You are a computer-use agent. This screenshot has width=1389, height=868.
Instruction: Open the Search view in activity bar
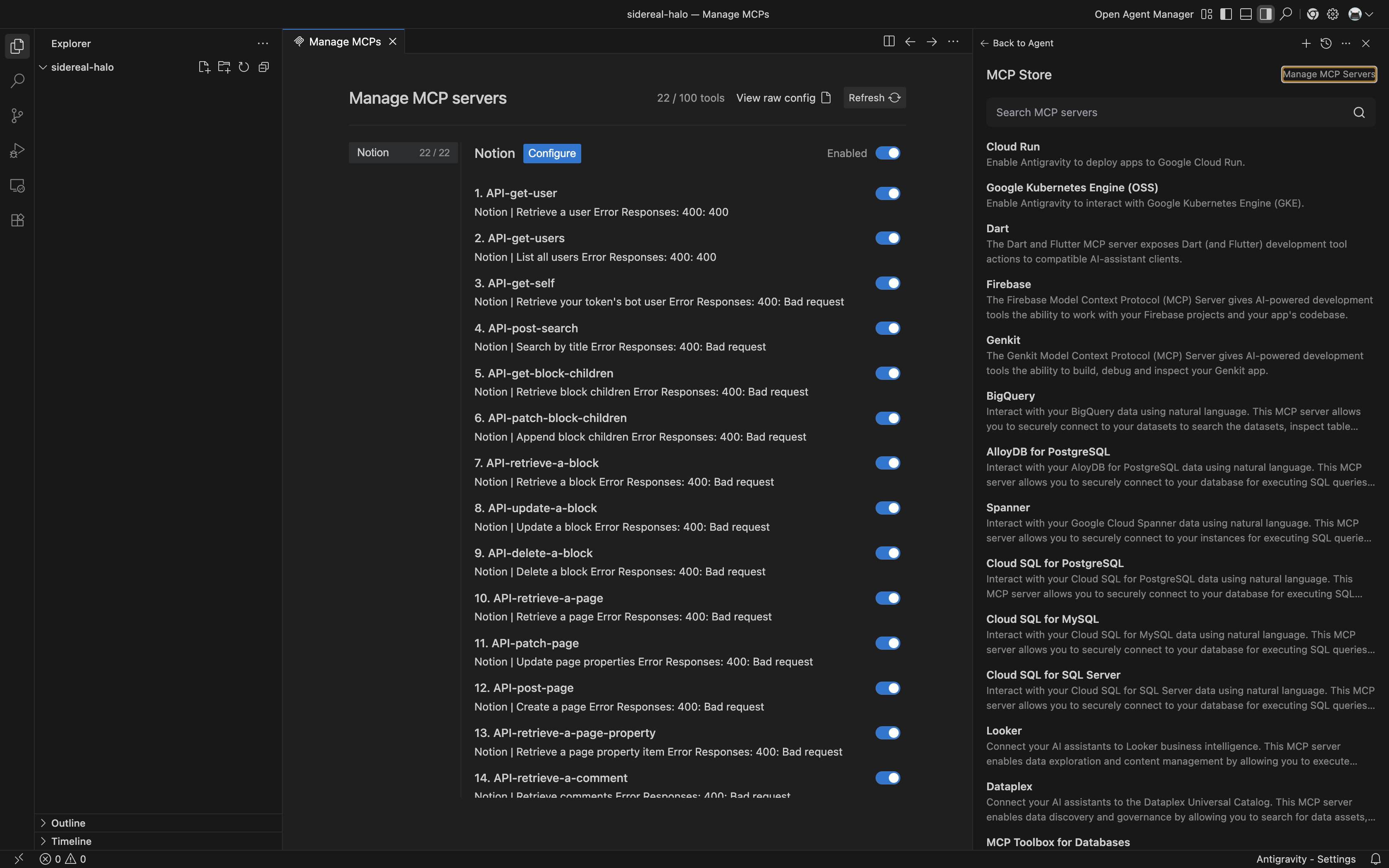[17, 81]
